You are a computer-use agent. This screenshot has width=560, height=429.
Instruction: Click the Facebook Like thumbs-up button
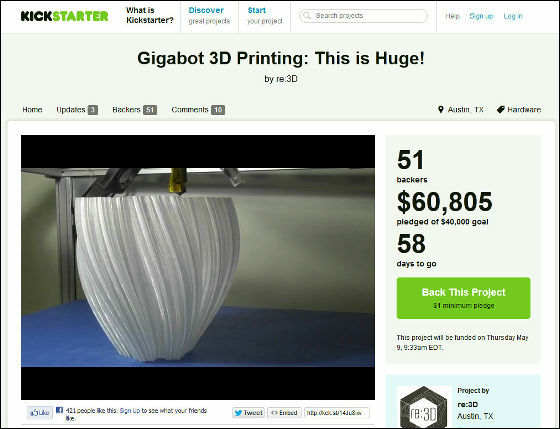point(40,413)
